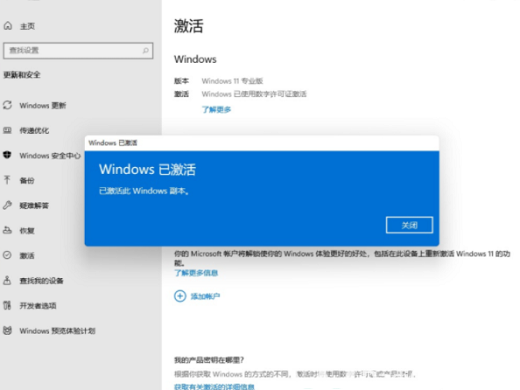
Task: Click the plus circle icon for 添加帐户
Action: pos(180,296)
